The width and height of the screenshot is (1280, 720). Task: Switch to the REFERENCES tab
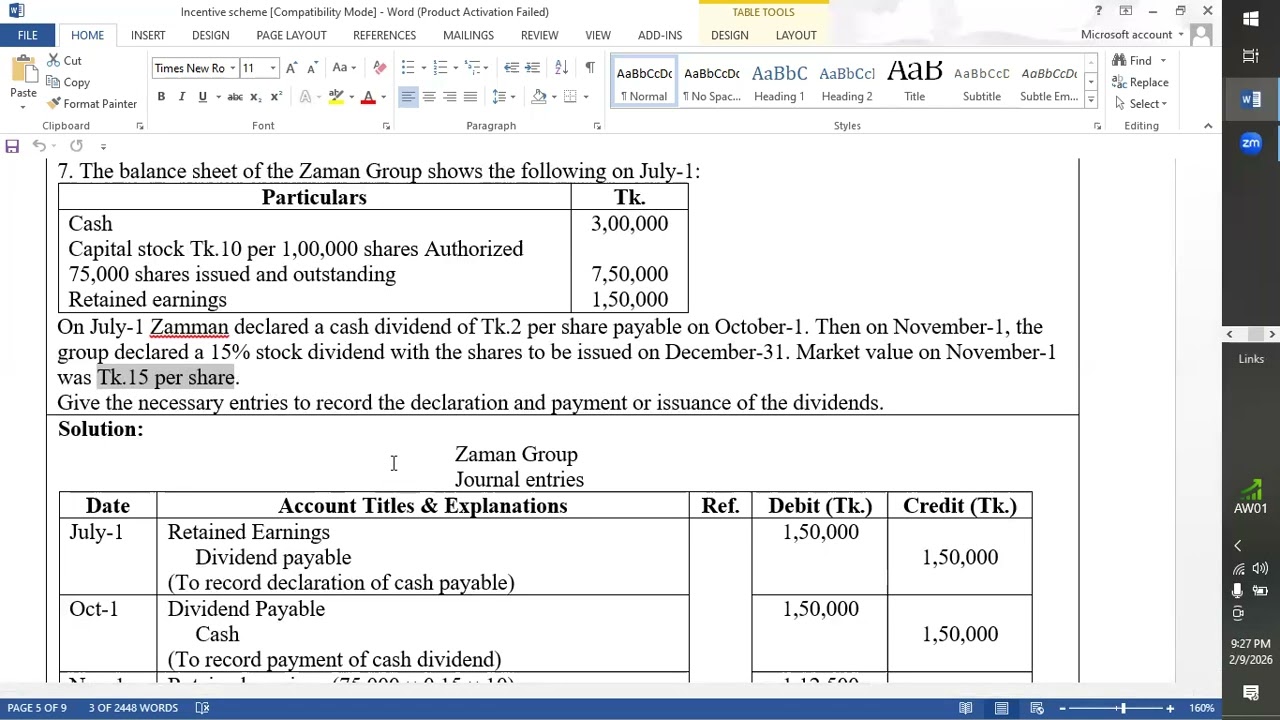[x=384, y=35]
